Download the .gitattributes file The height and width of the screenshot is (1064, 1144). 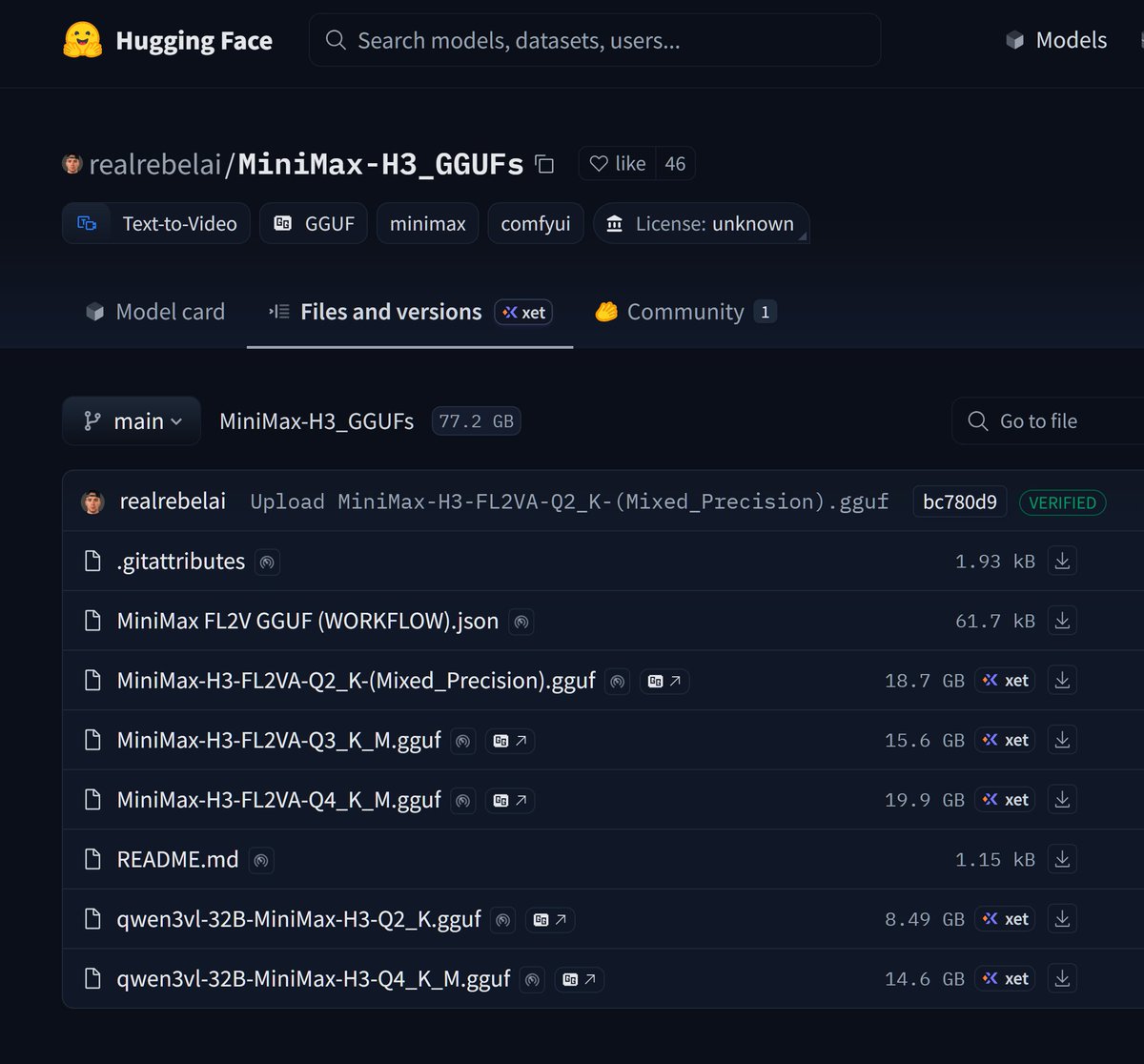1062,562
